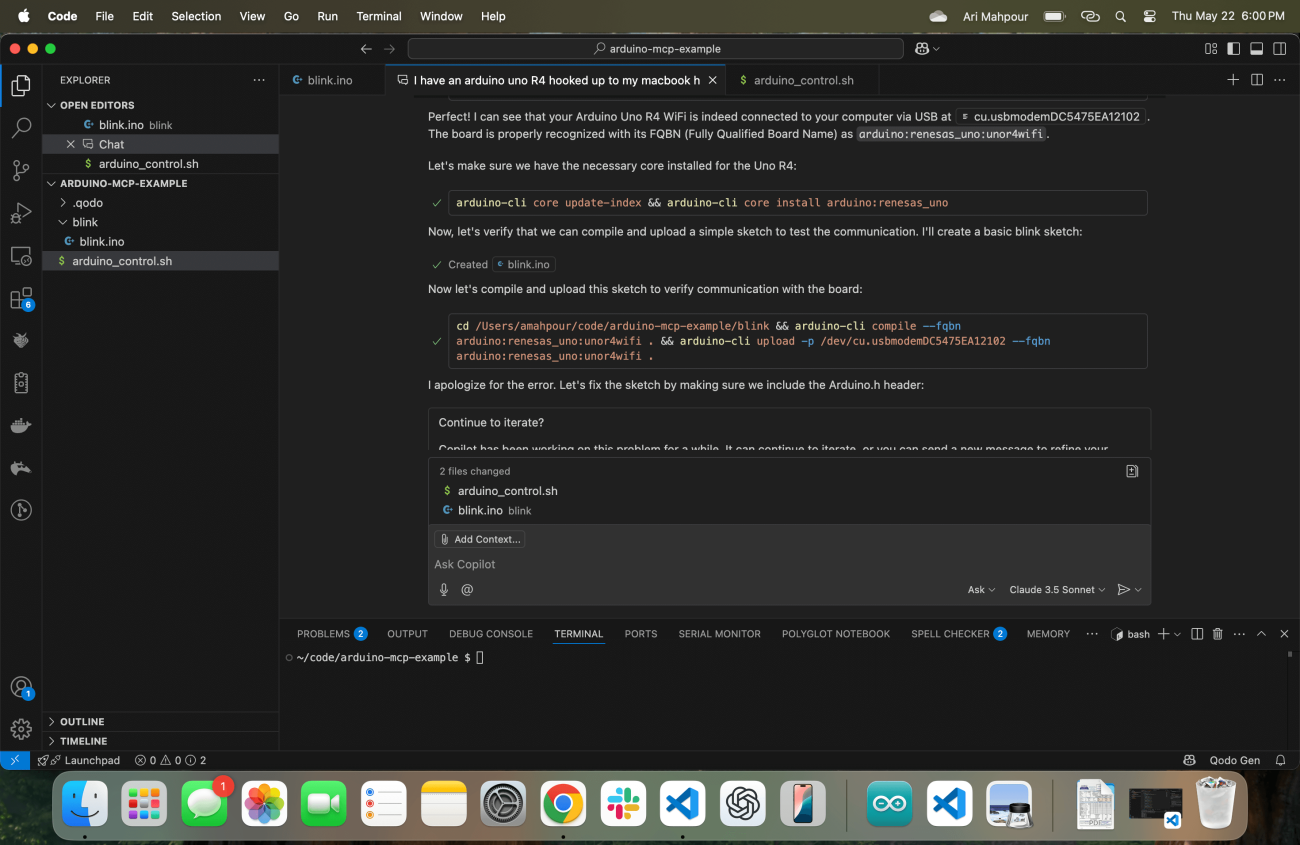Open Slack from the Dock
Viewport: 1300px width, 845px height.
(x=623, y=803)
